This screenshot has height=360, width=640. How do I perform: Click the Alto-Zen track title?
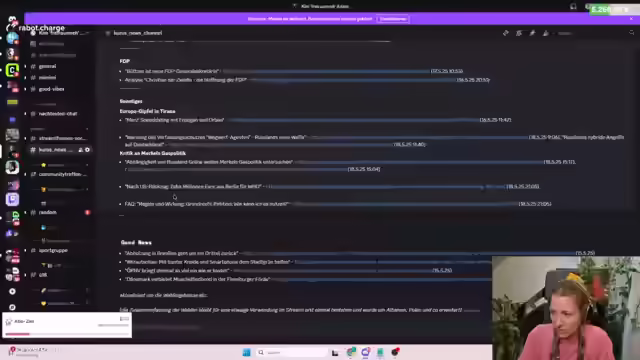24,321
